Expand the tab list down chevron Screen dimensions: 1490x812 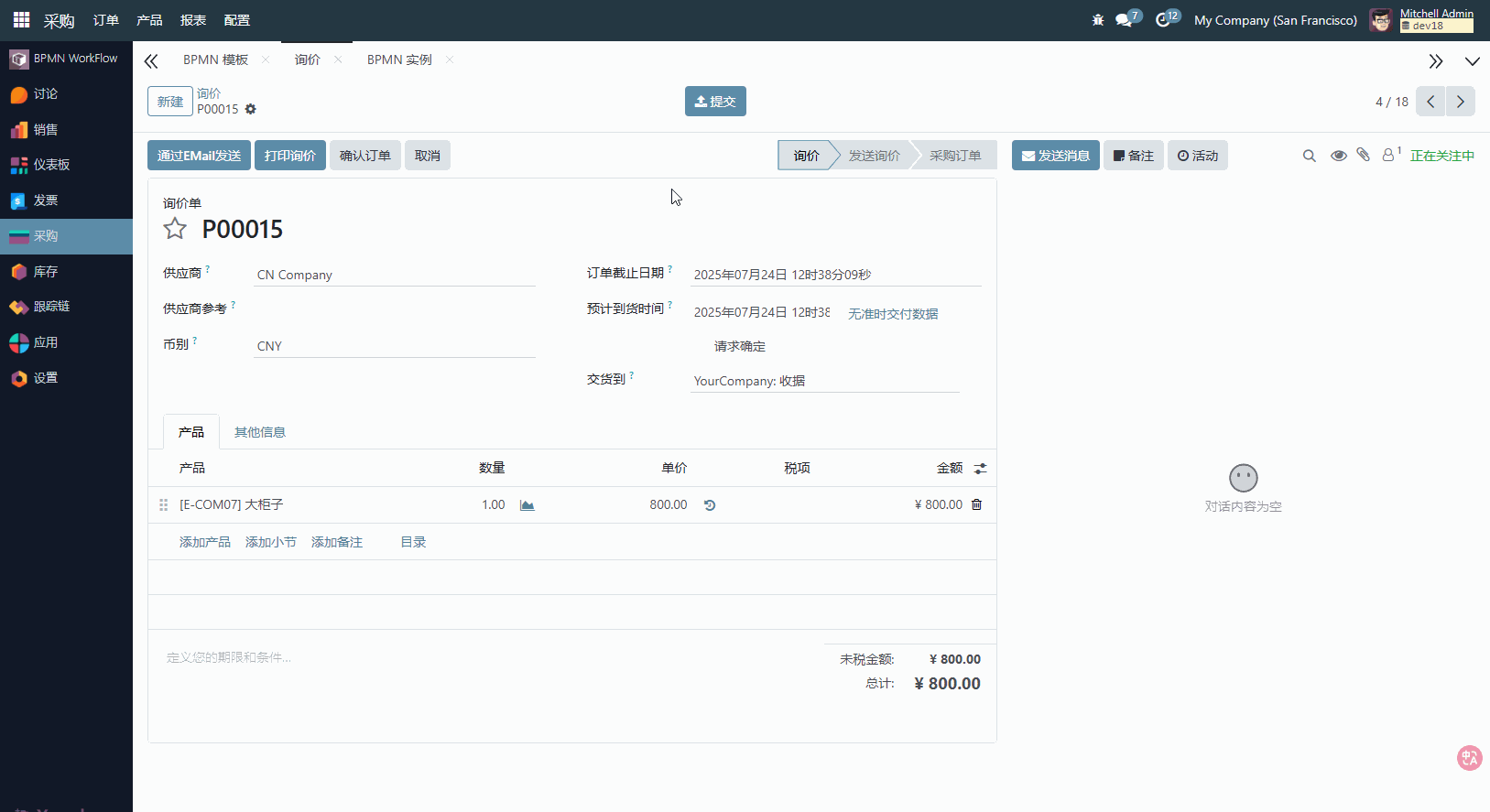tap(1472, 61)
